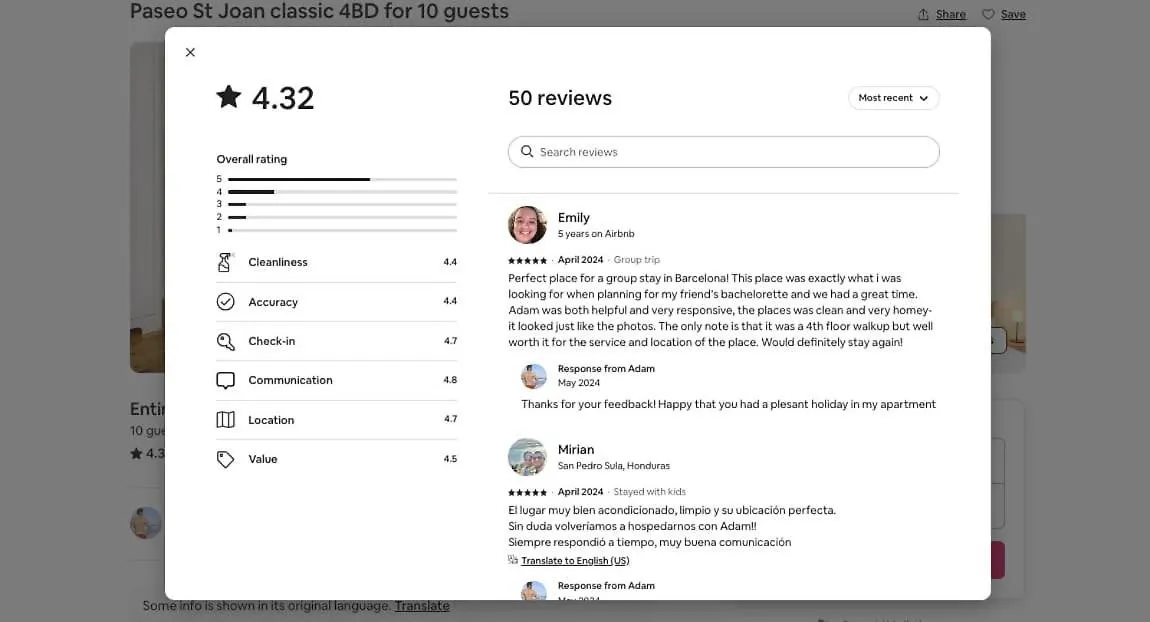Click the 5-star rating bar
The width and height of the screenshot is (1150, 622).
coord(342,179)
